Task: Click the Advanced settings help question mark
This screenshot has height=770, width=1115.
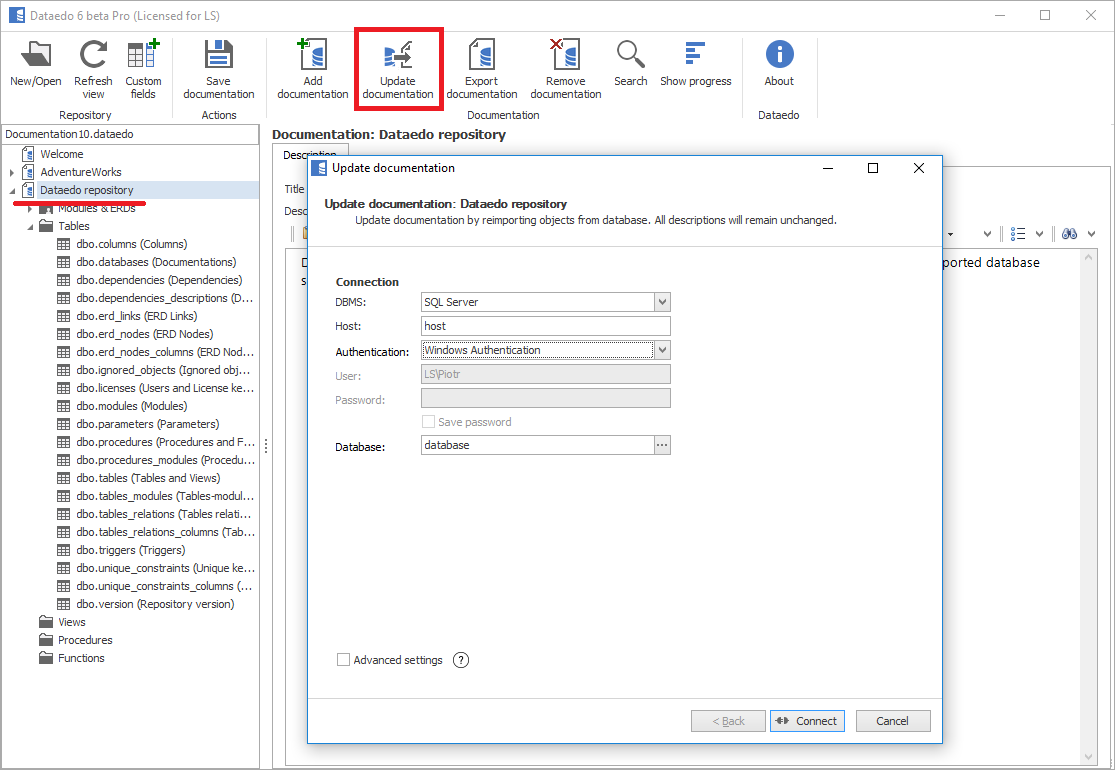Action: point(461,660)
